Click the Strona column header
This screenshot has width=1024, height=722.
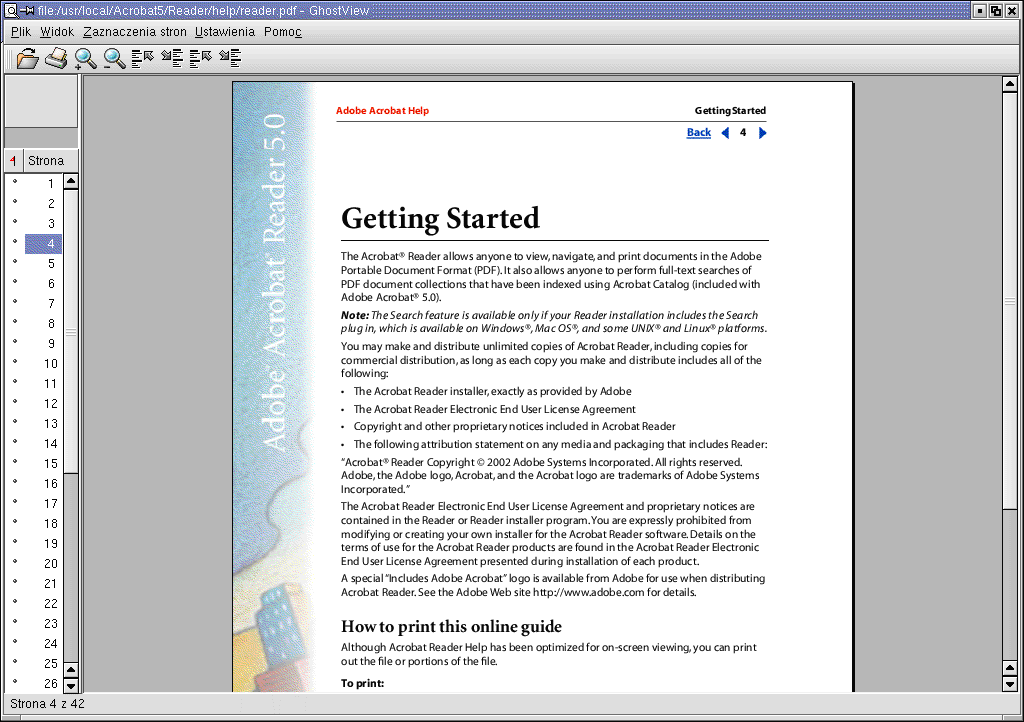(51, 161)
